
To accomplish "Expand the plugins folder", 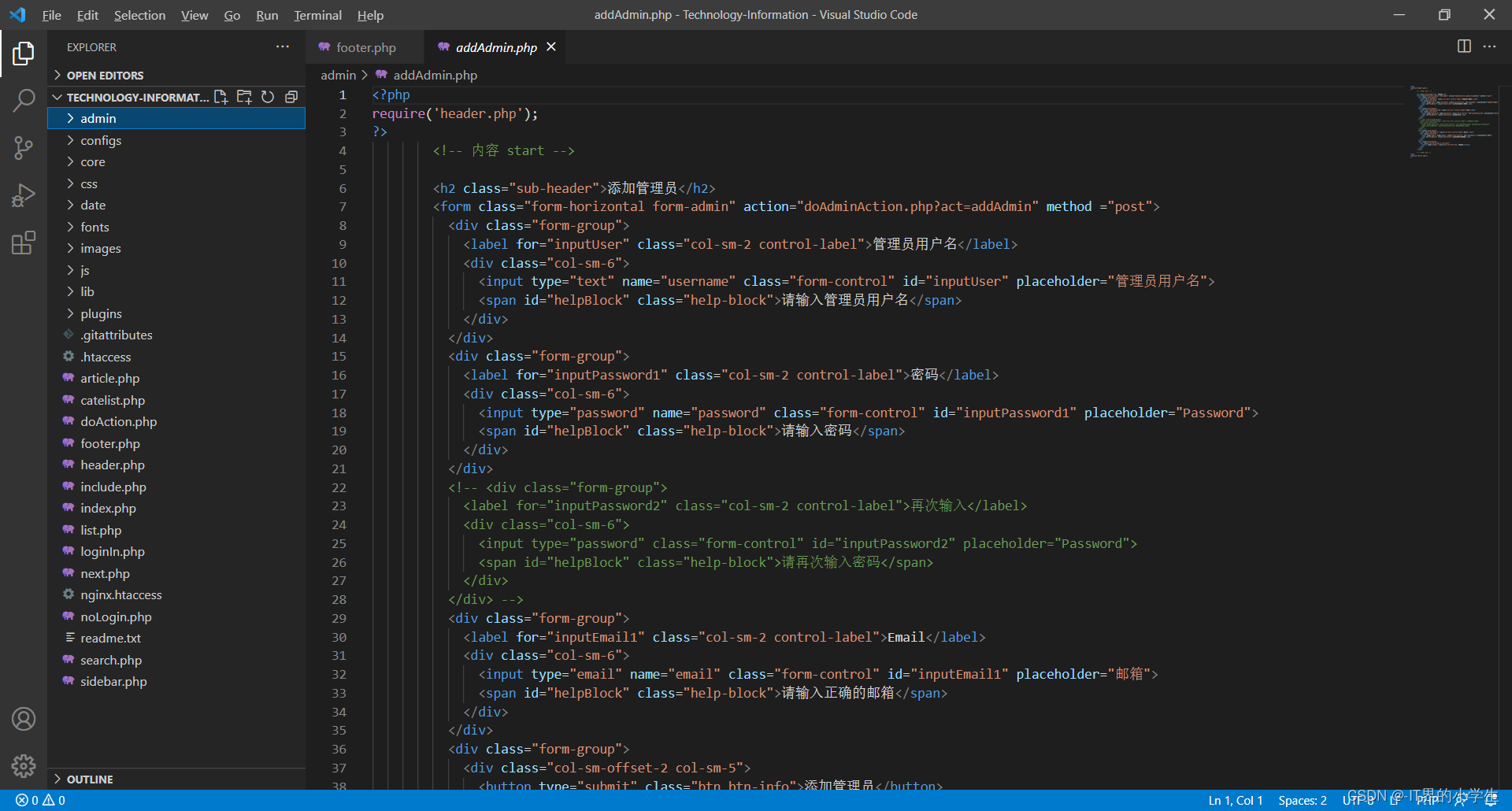I will point(176,313).
